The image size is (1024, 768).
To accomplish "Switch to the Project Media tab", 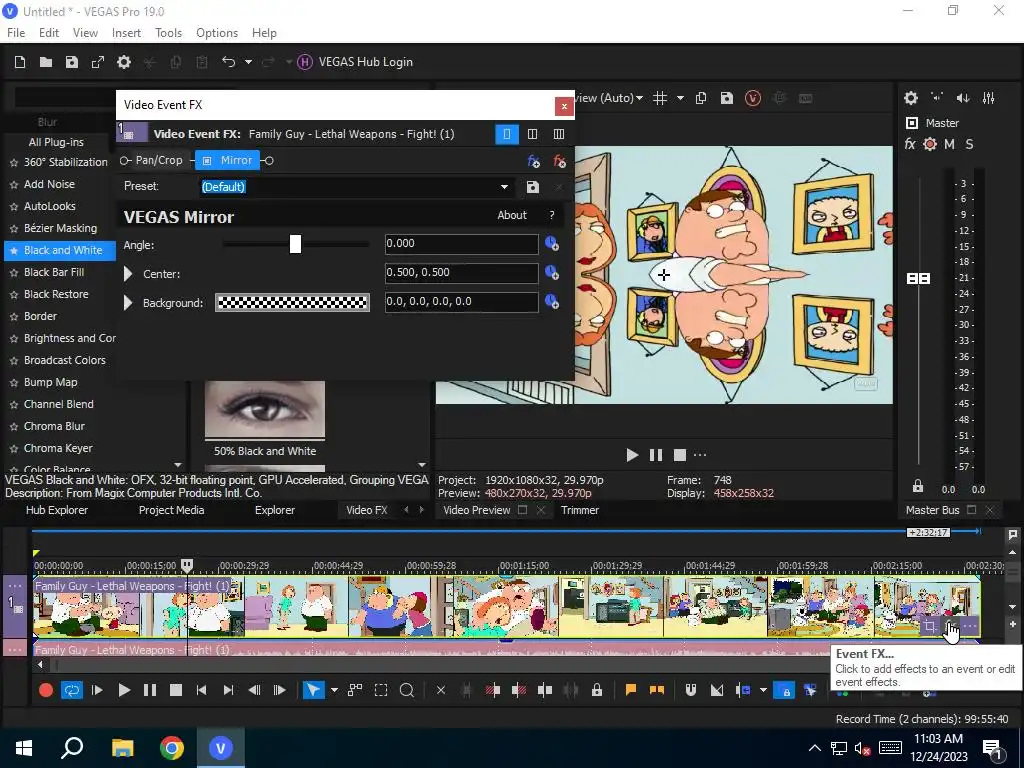I will click(171, 511).
